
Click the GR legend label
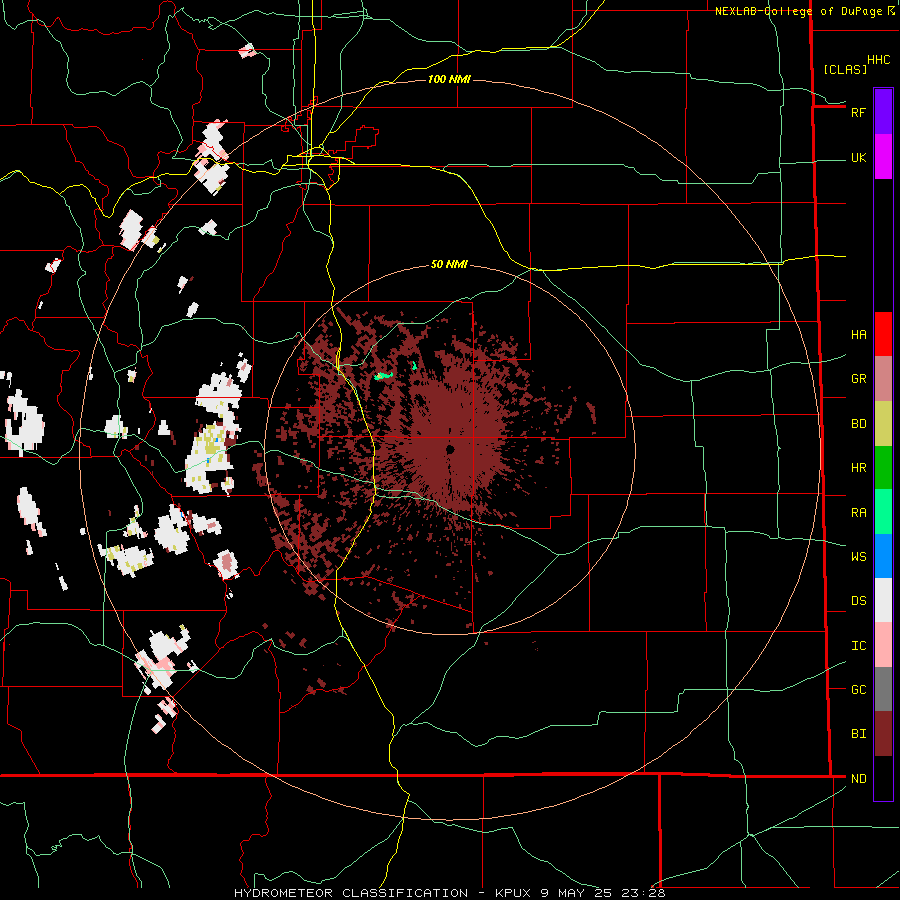(858, 379)
